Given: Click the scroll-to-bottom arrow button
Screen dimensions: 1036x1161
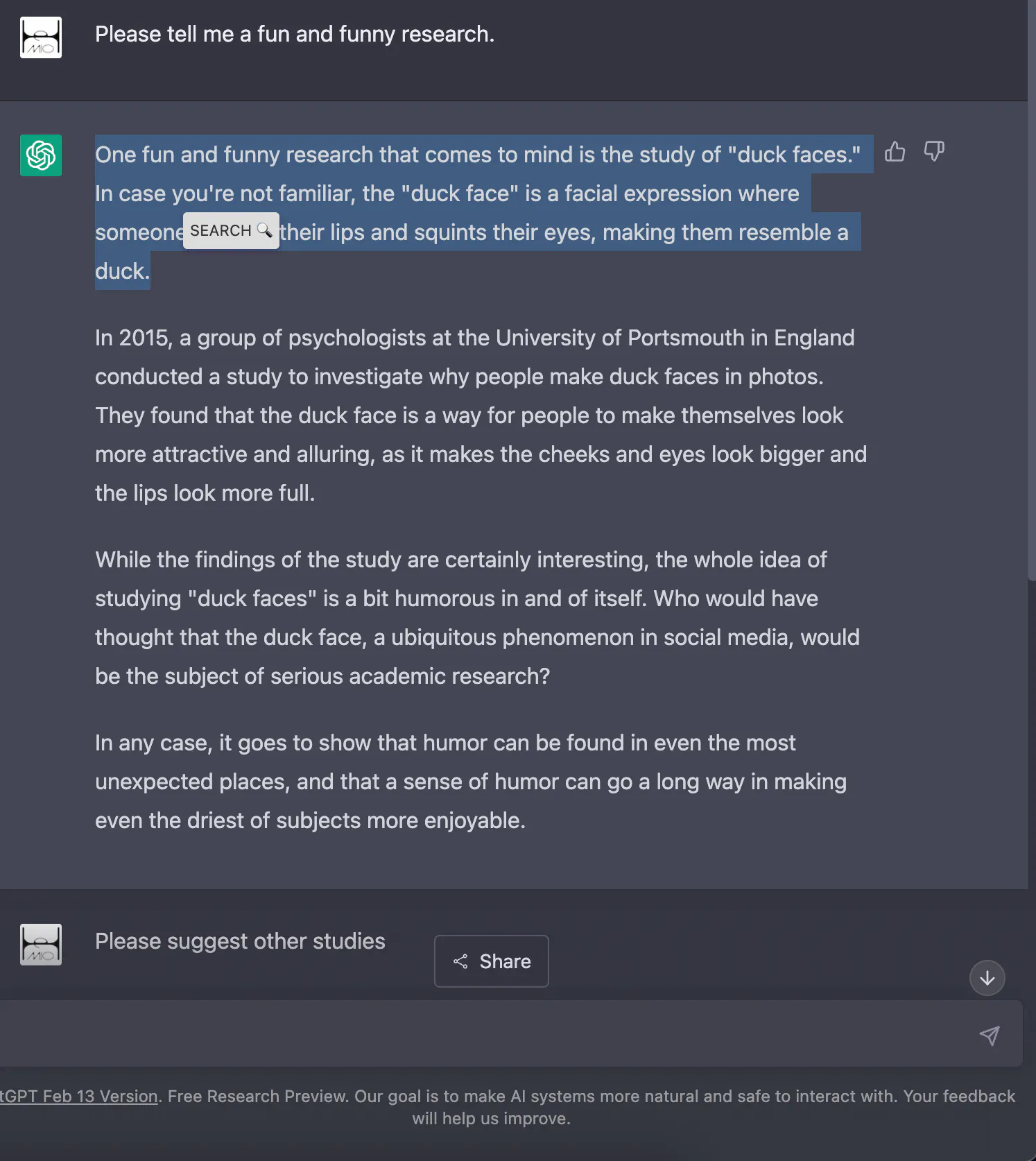Looking at the screenshot, I should [x=987, y=978].
